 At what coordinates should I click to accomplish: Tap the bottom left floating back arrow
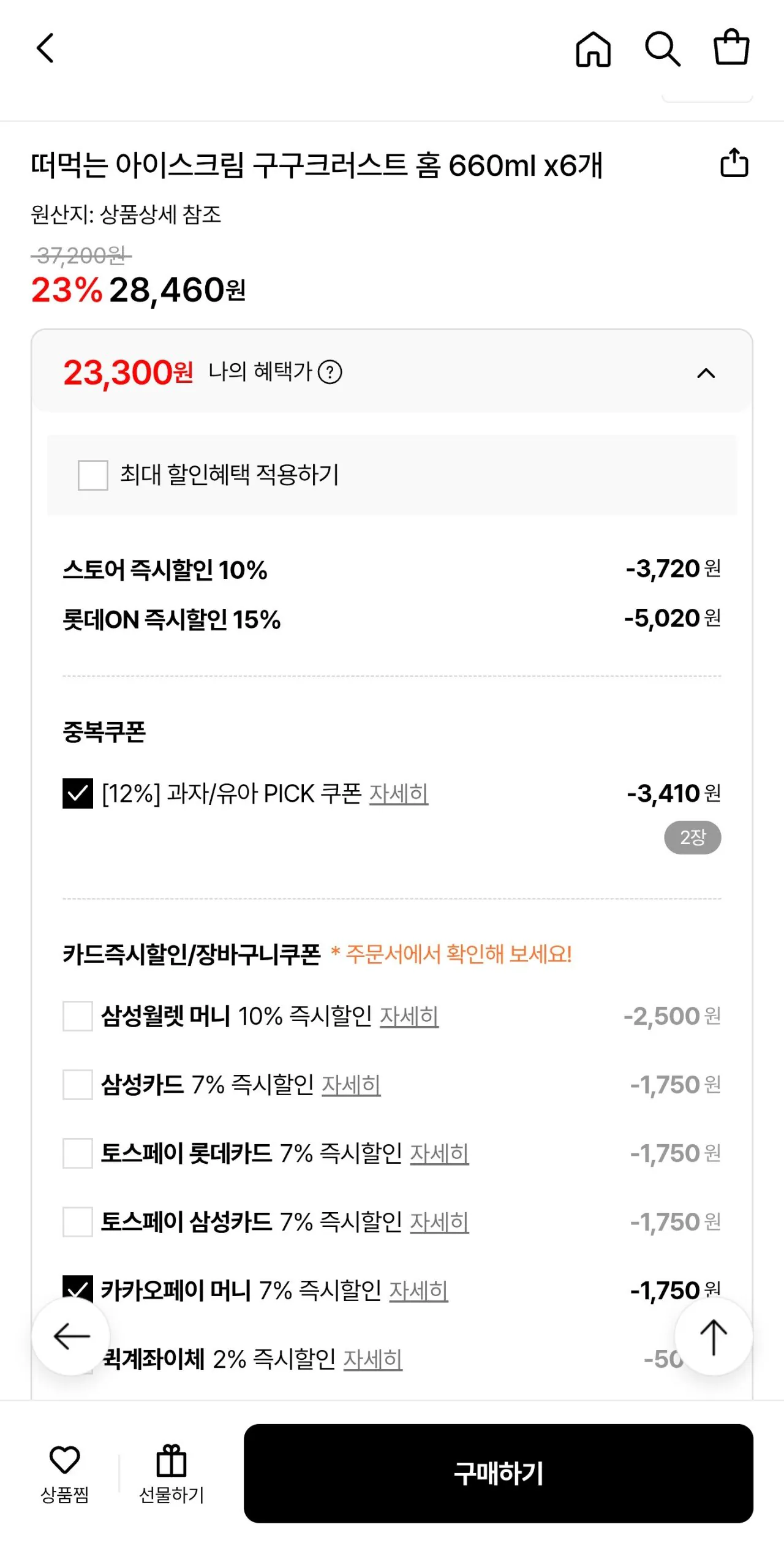click(x=70, y=1336)
